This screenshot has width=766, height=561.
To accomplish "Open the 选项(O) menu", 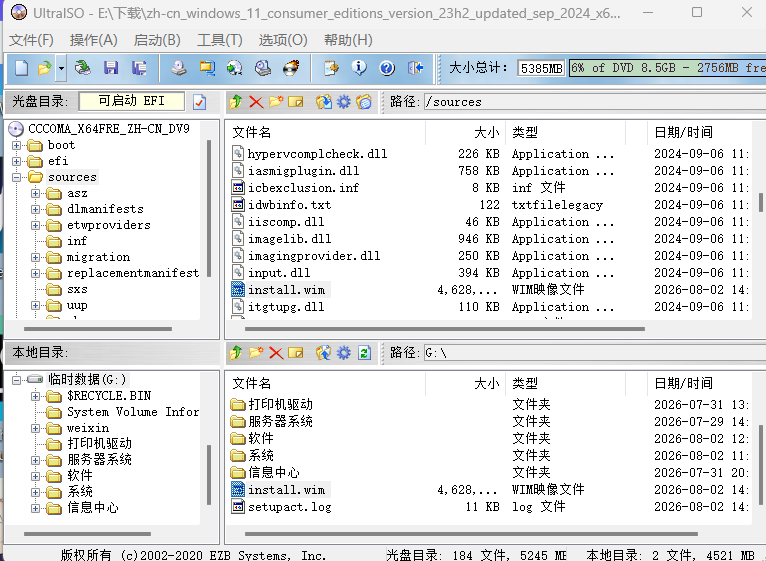I will pos(283,40).
